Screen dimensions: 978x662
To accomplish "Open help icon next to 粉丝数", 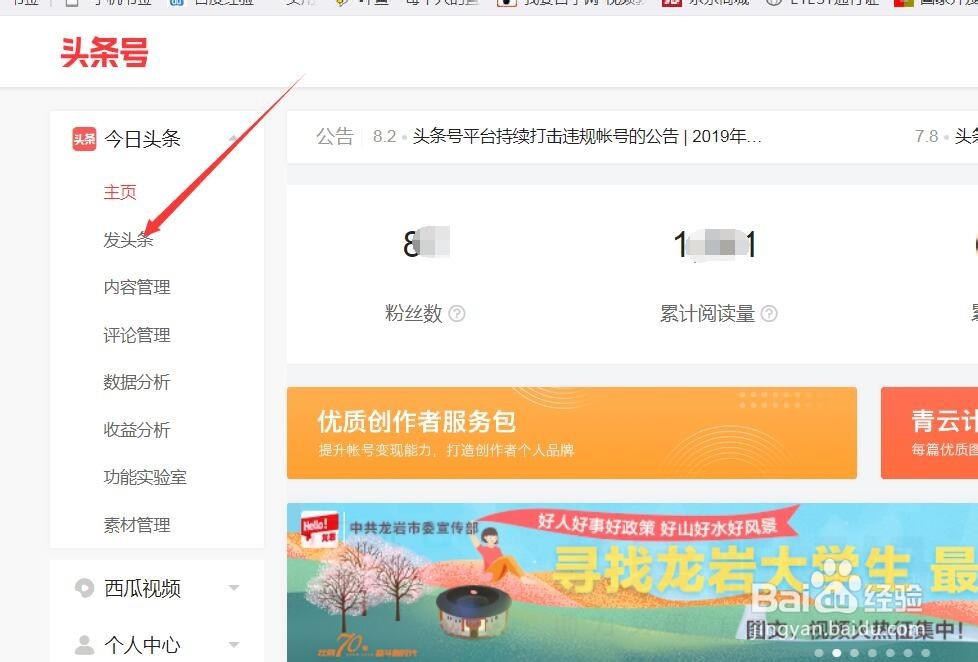I will click(457, 313).
